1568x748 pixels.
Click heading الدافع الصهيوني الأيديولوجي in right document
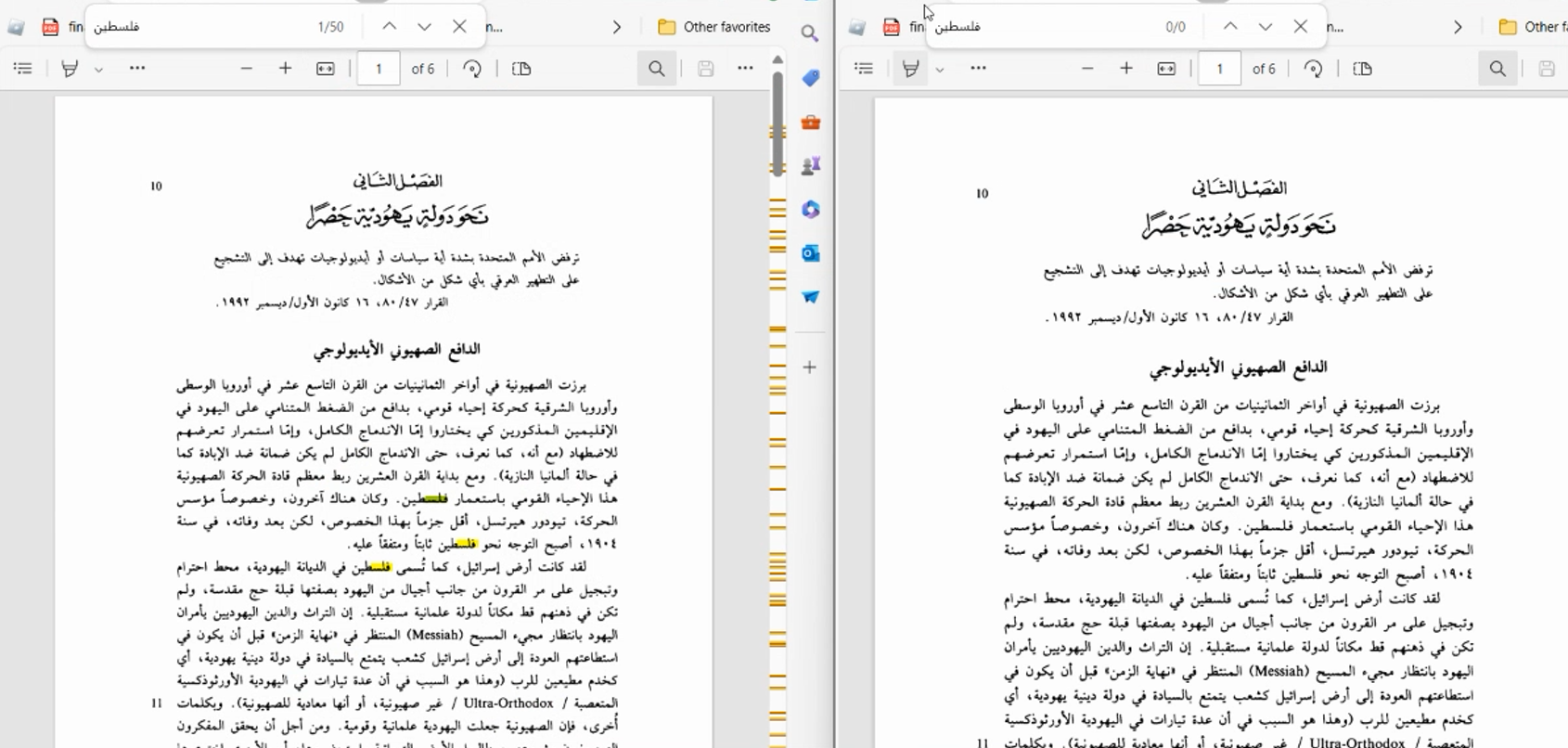pyautogui.click(x=1238, y=368)
